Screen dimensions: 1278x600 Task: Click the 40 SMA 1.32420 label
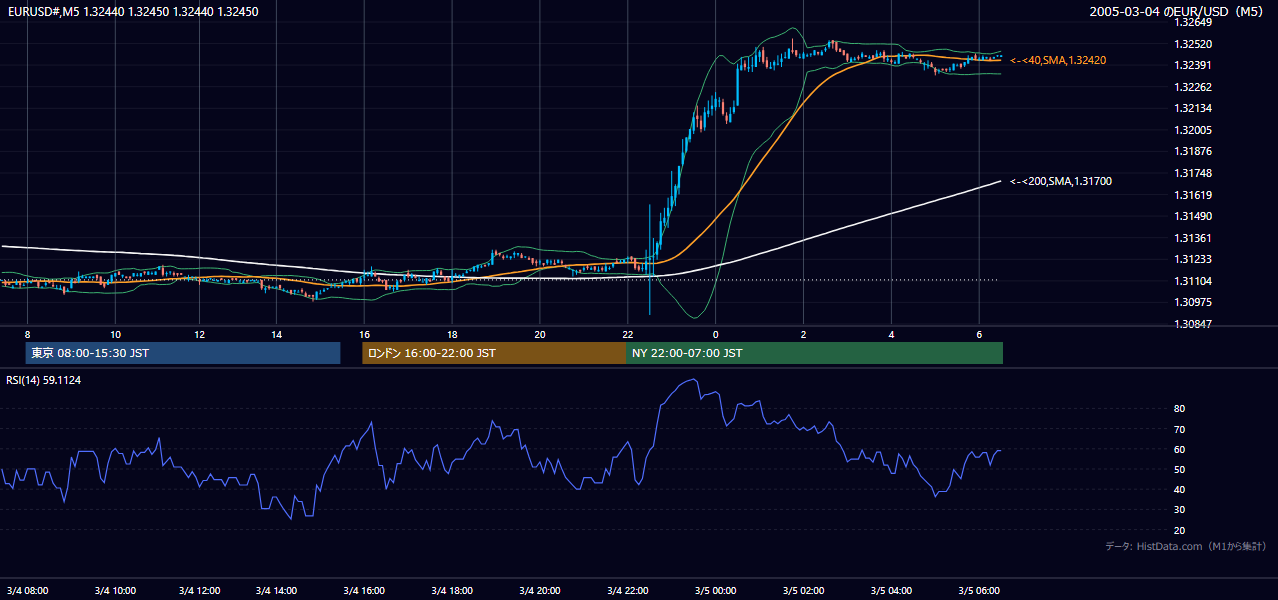tap(1058, 61)
